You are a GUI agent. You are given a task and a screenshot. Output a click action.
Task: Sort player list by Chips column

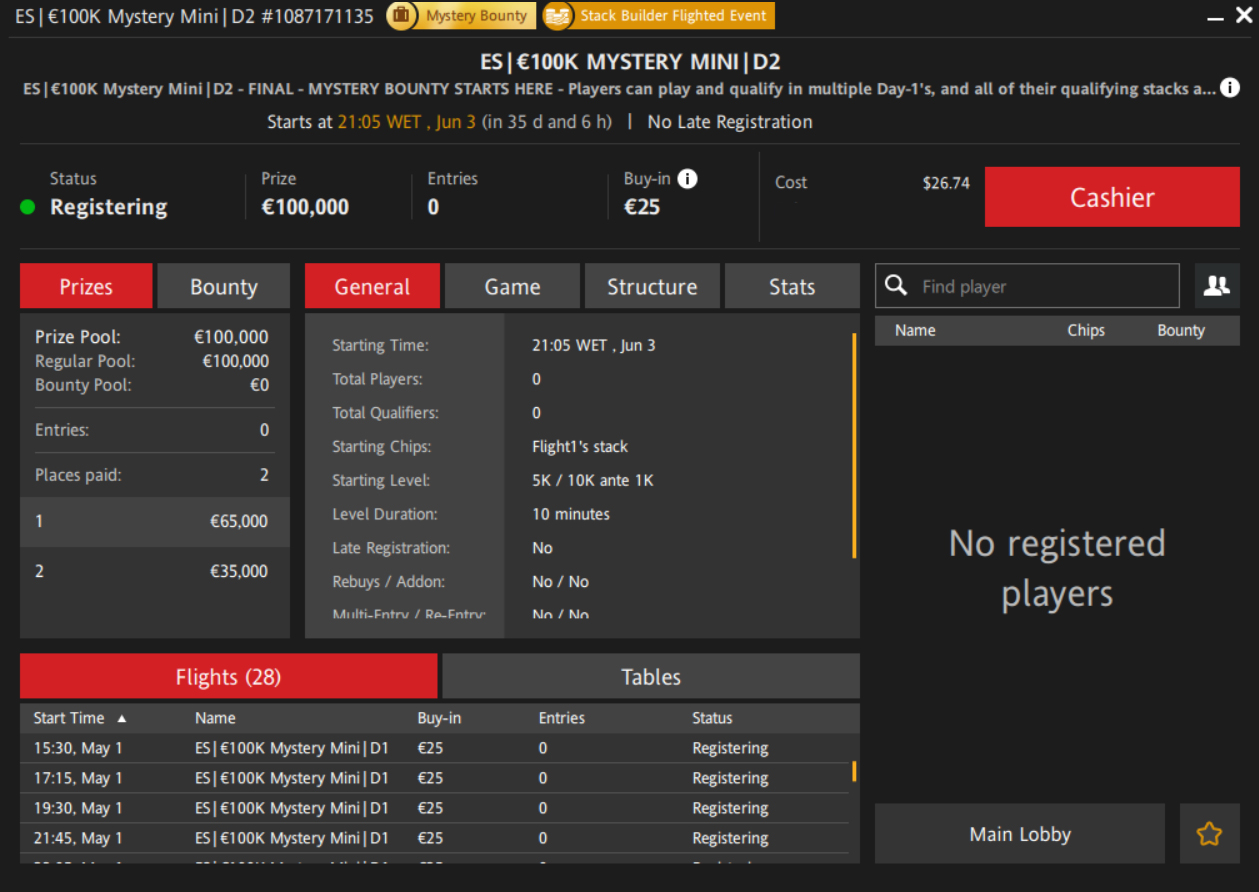1085,330
